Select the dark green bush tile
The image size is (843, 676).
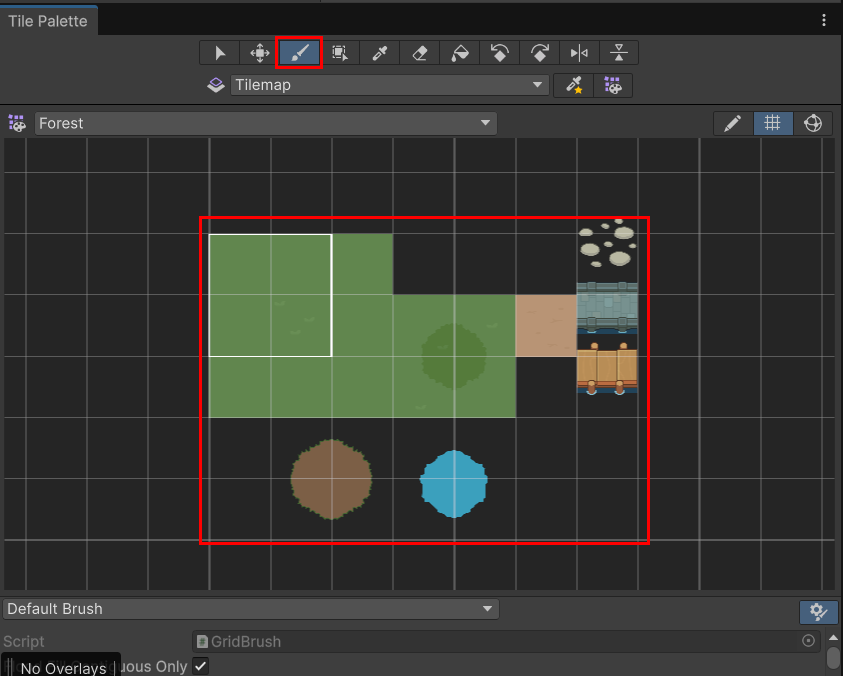pyautogui.click(x=454, y=356)
